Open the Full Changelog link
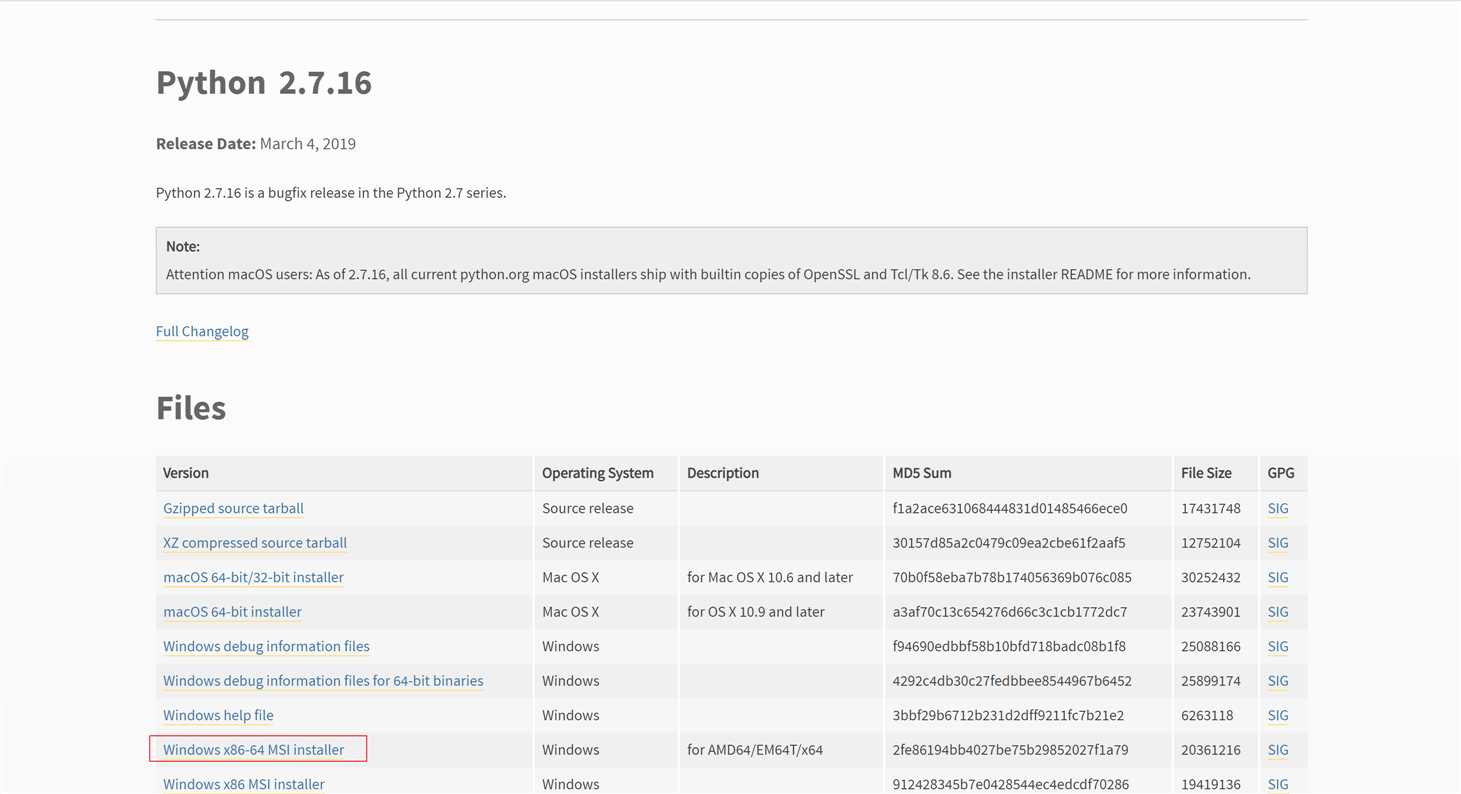 pos(202,331)
